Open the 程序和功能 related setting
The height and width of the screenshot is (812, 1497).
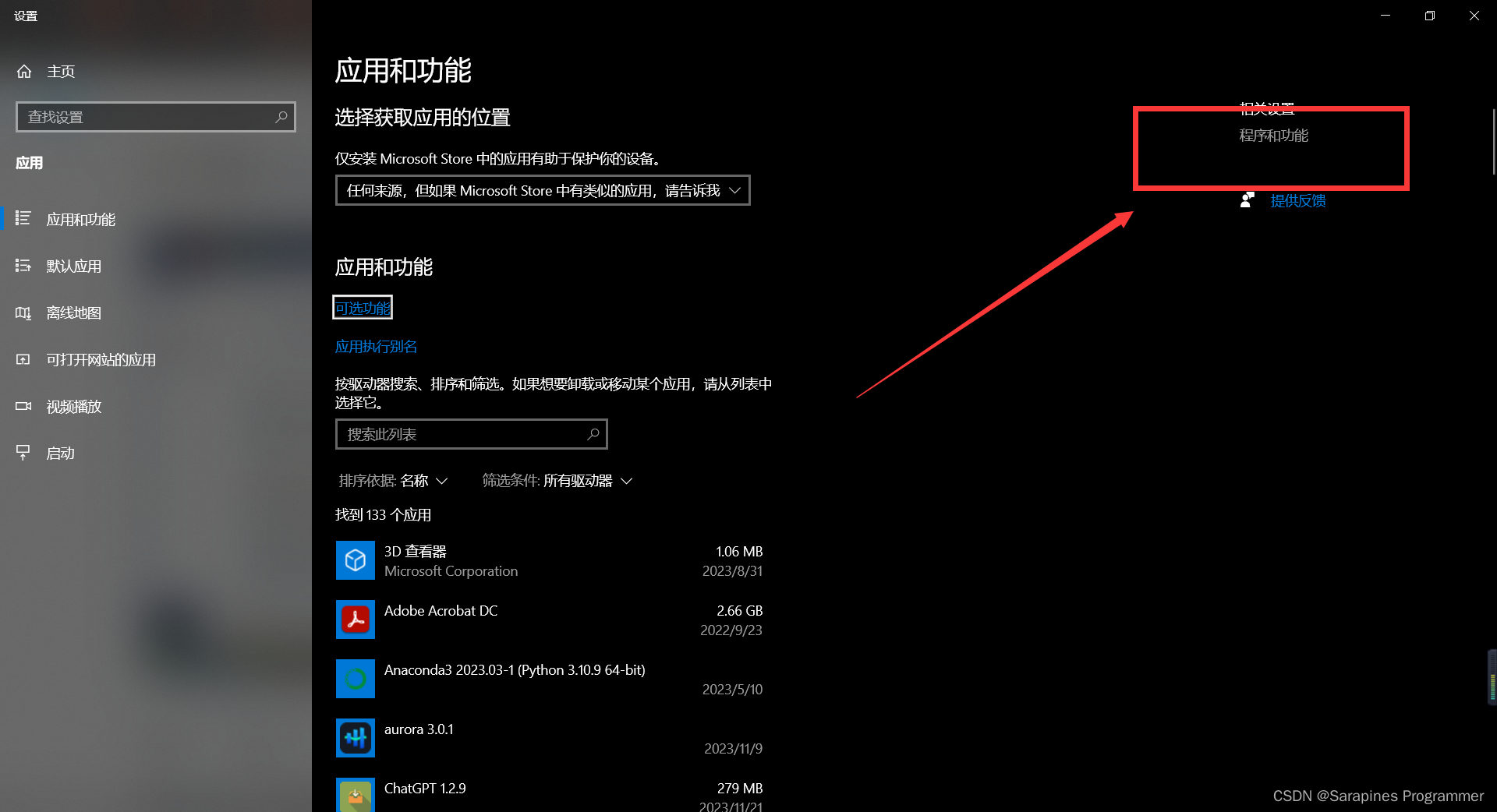1273,136
